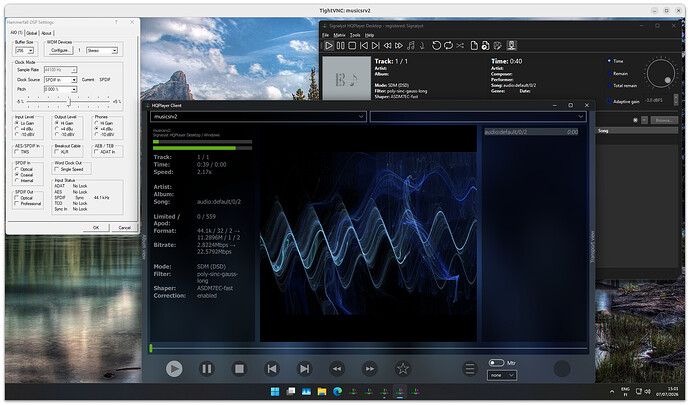The height and width of the screenshot is (405, 690).
Task: Click the HQPlayer Client seek bar
Action: point(369,348)
